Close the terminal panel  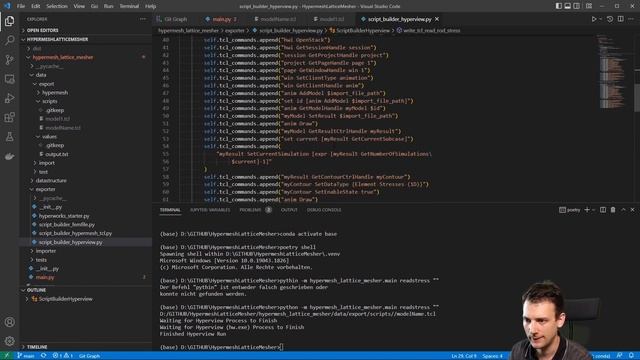click(633, 210)
